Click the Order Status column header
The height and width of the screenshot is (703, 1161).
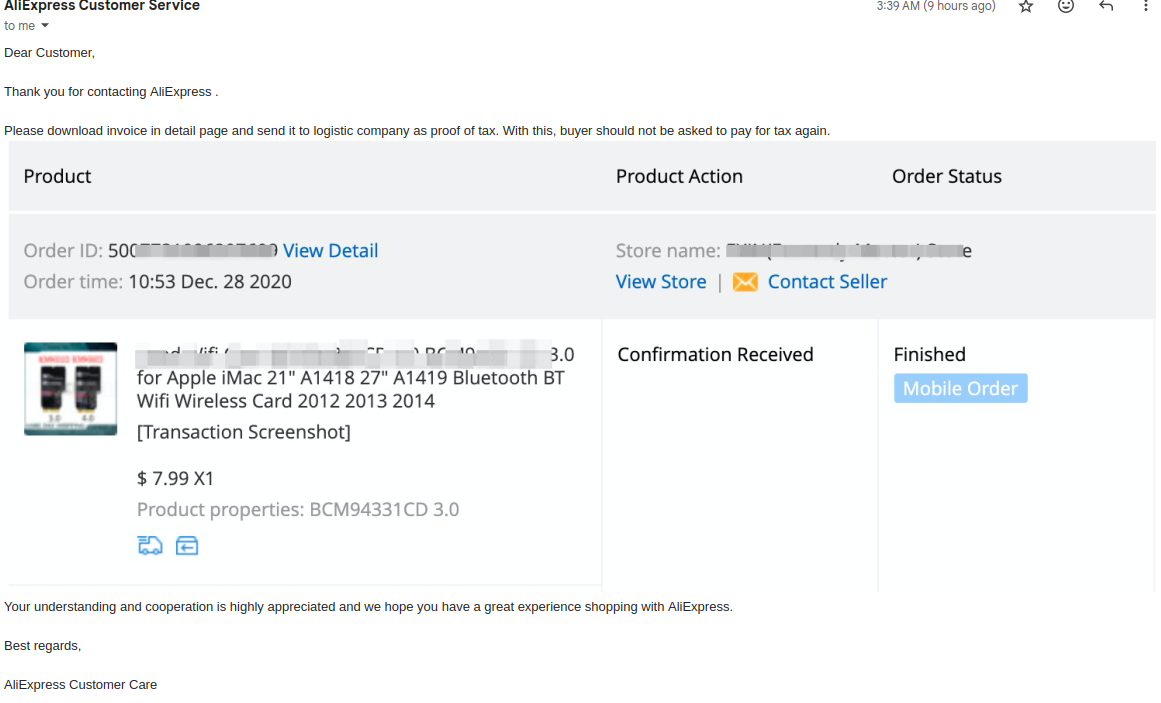click(946, 176)
